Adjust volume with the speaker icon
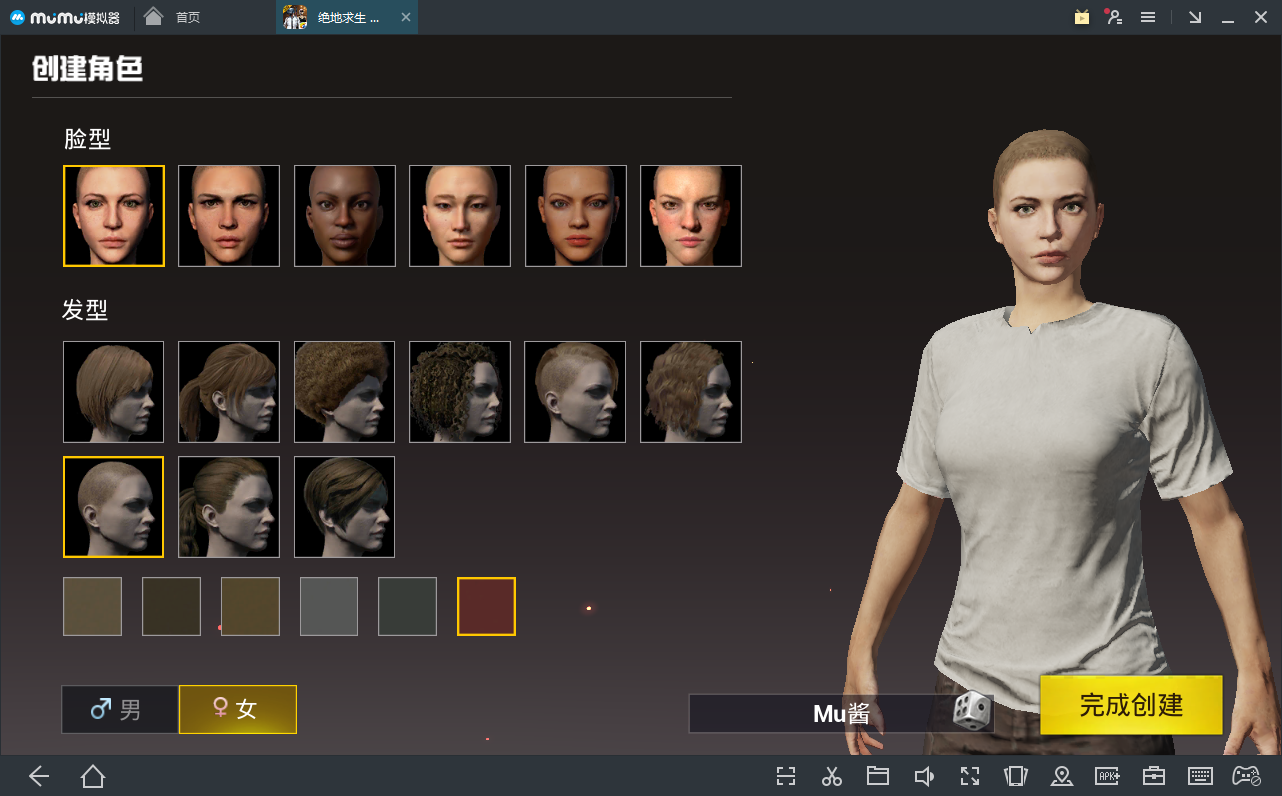The image size is (1282, 796). 924,776
